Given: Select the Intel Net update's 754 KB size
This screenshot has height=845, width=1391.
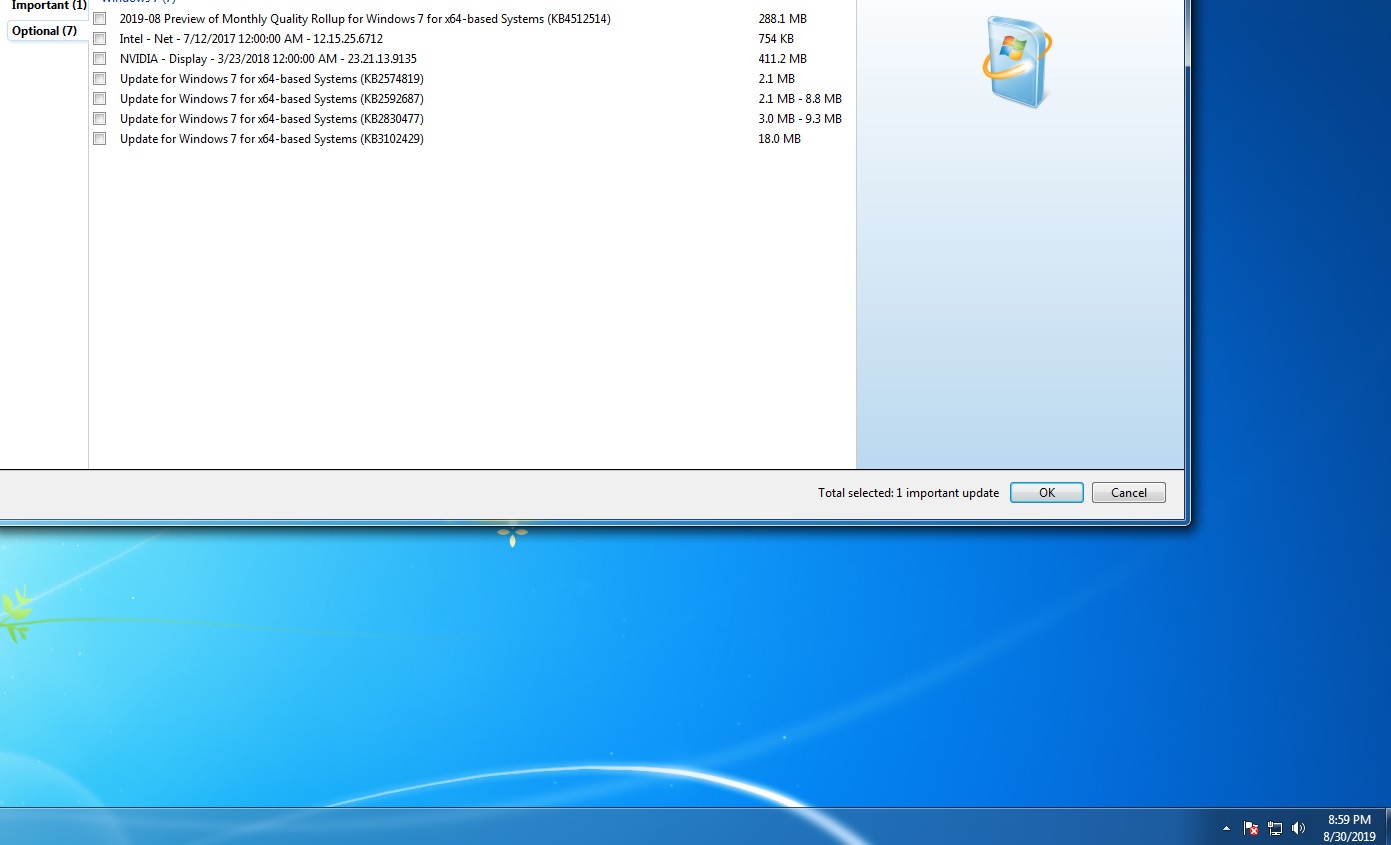Looking at the screenshot, I should (x=776, y=39).
